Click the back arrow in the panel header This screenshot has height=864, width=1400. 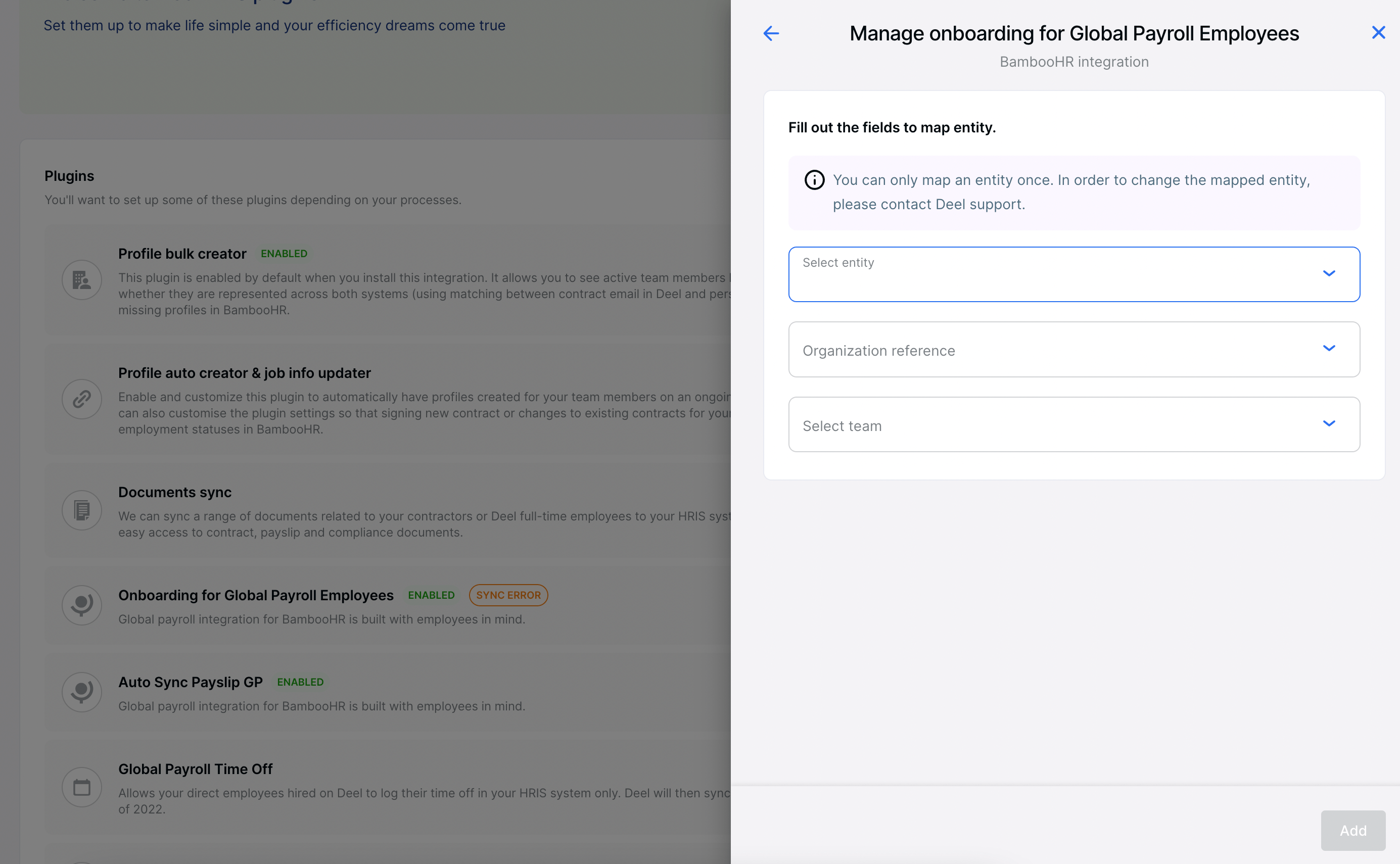pos(771,33)
